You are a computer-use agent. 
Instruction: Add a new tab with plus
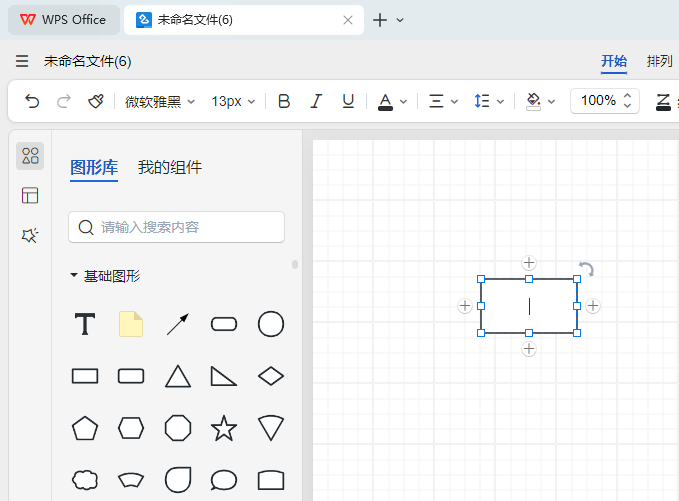[380, 20]
